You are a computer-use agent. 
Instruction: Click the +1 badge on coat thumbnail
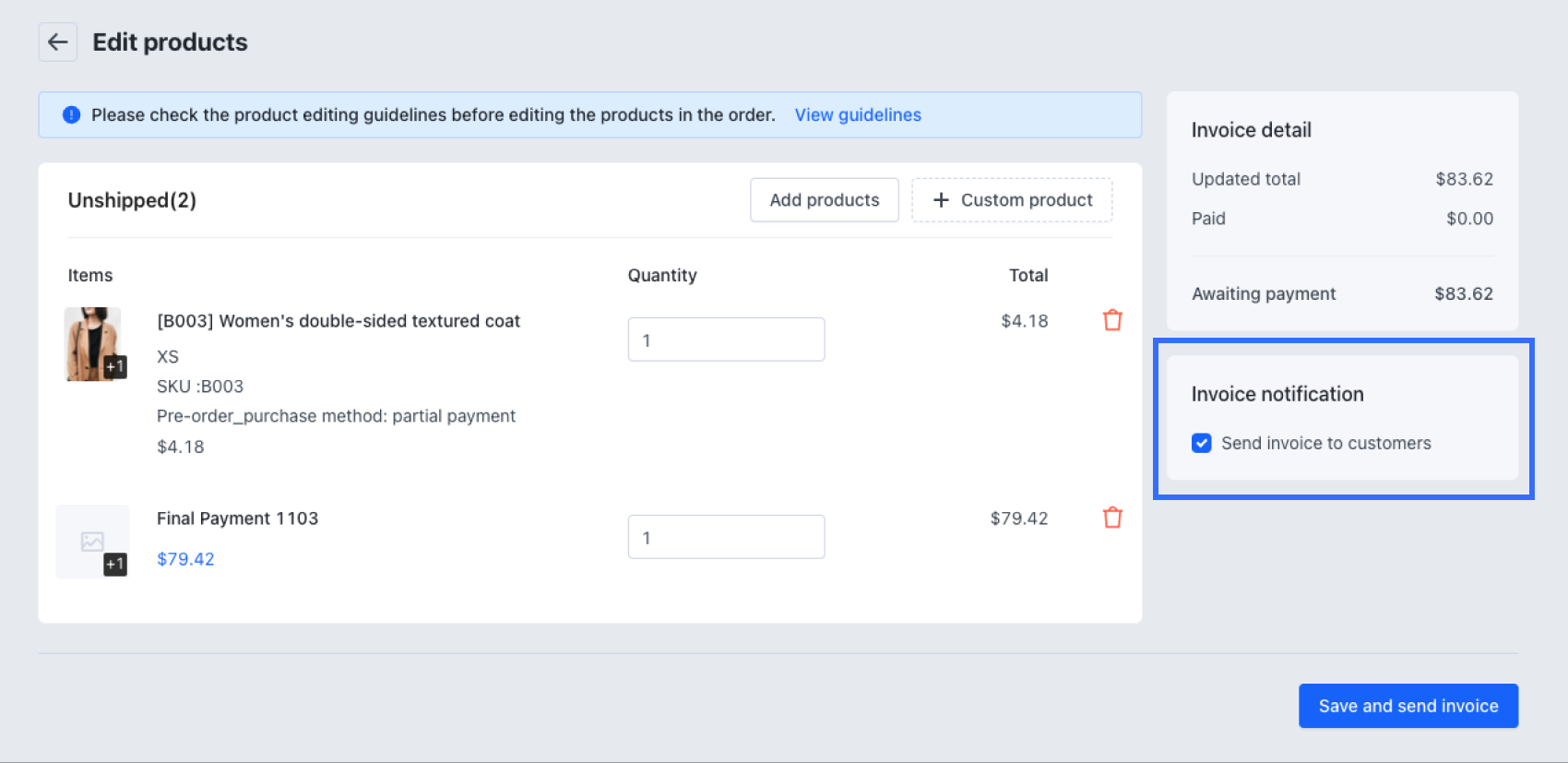(x=114, y=366)
